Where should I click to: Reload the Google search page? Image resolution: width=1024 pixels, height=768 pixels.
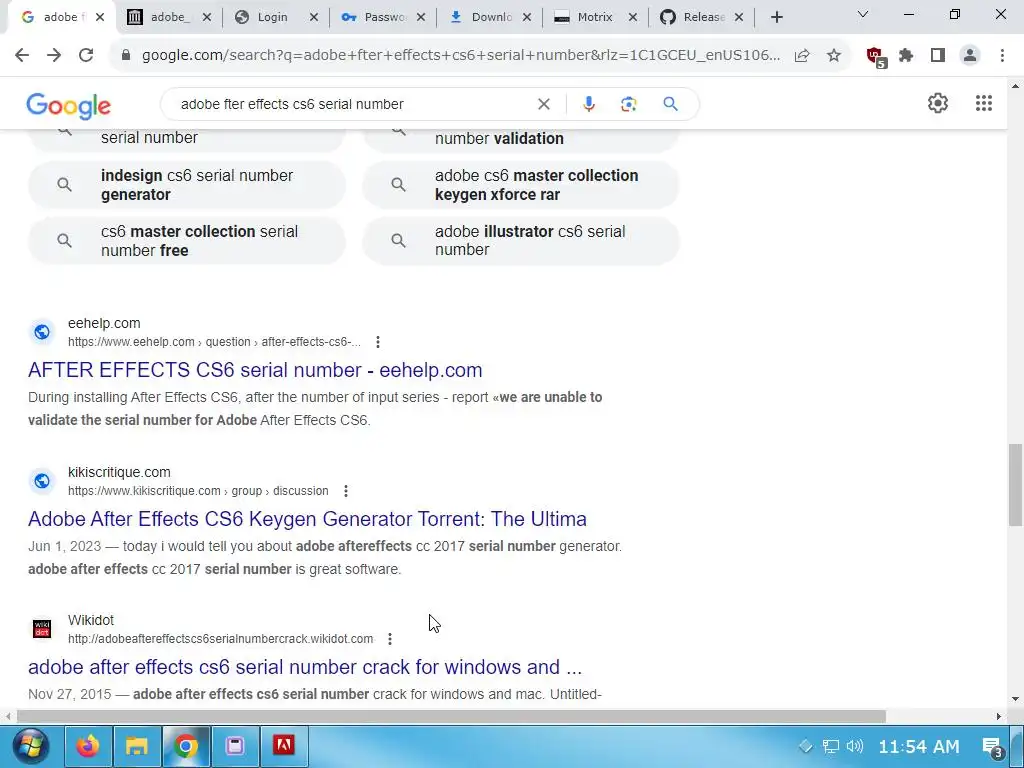coord(86,56)
